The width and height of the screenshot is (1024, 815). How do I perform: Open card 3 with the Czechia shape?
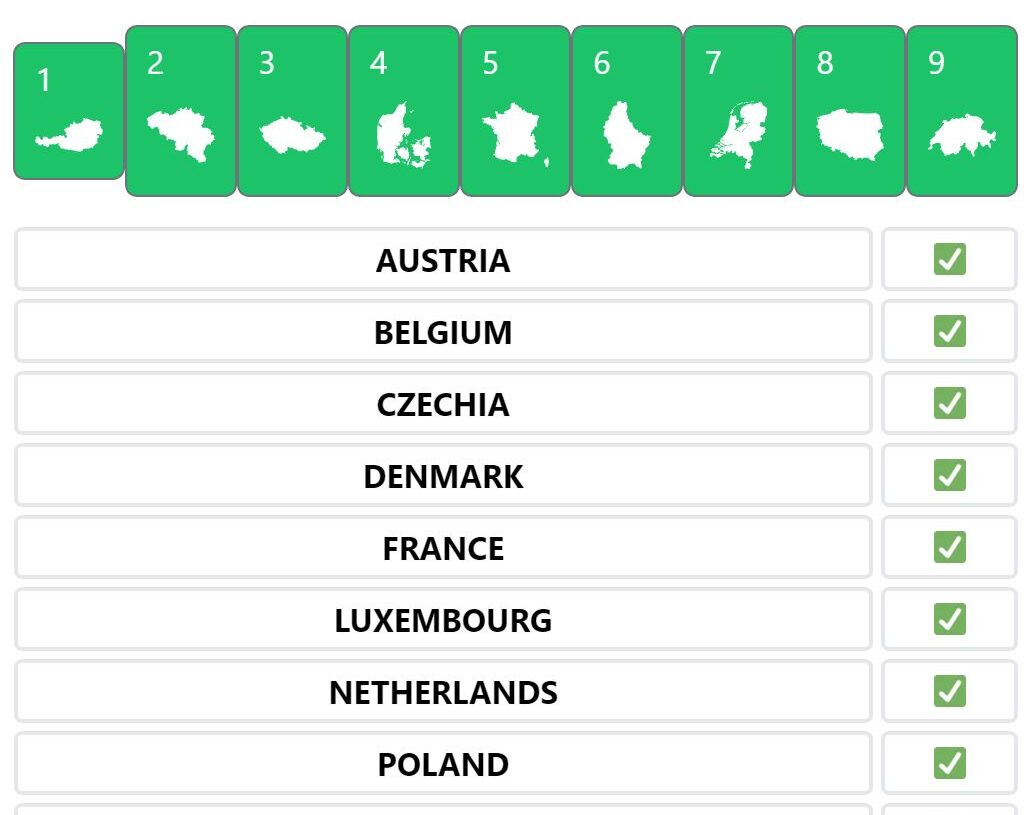tap(293, 111)
